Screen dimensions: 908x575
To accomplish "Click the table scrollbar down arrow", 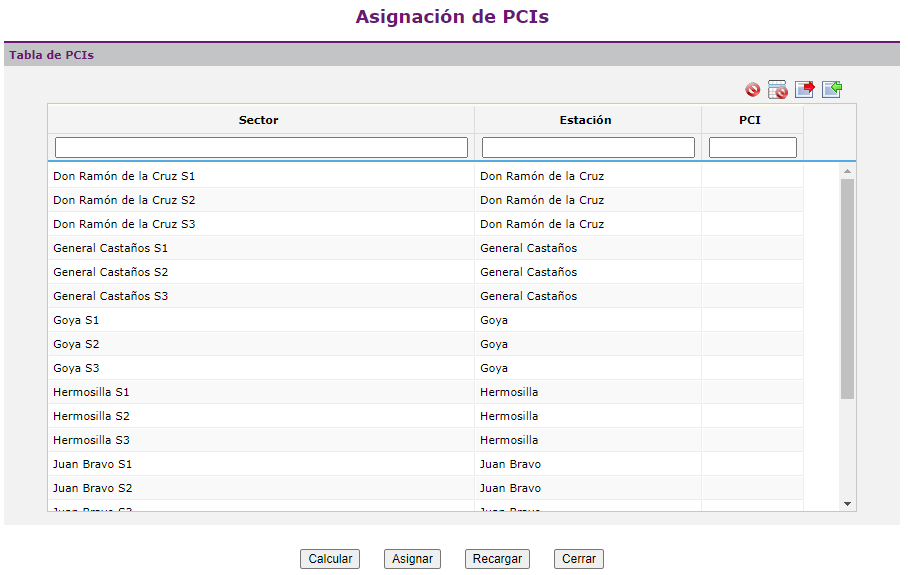I will click(847, 504).
